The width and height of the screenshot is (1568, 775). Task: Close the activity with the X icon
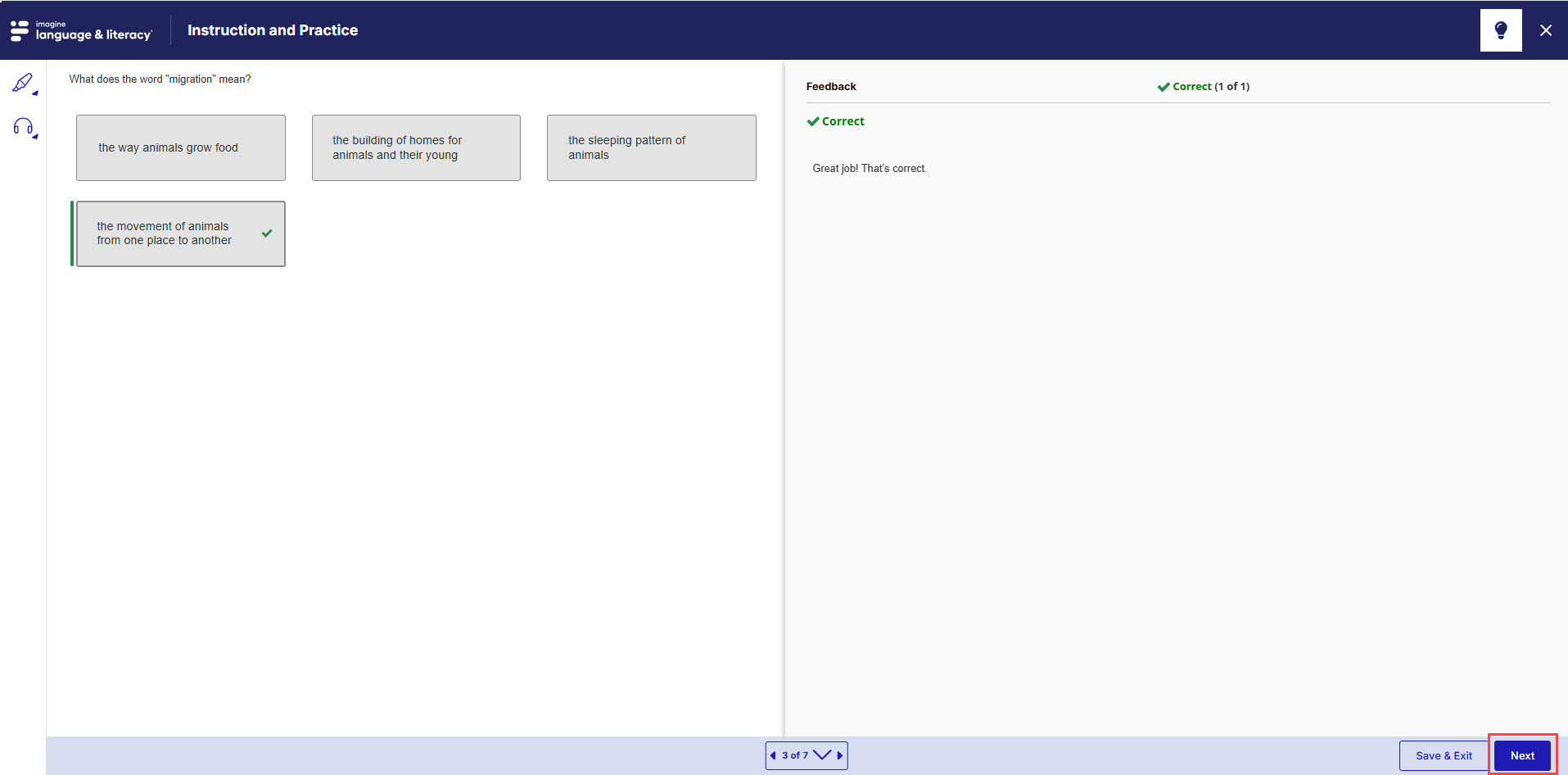[1546, 30]
